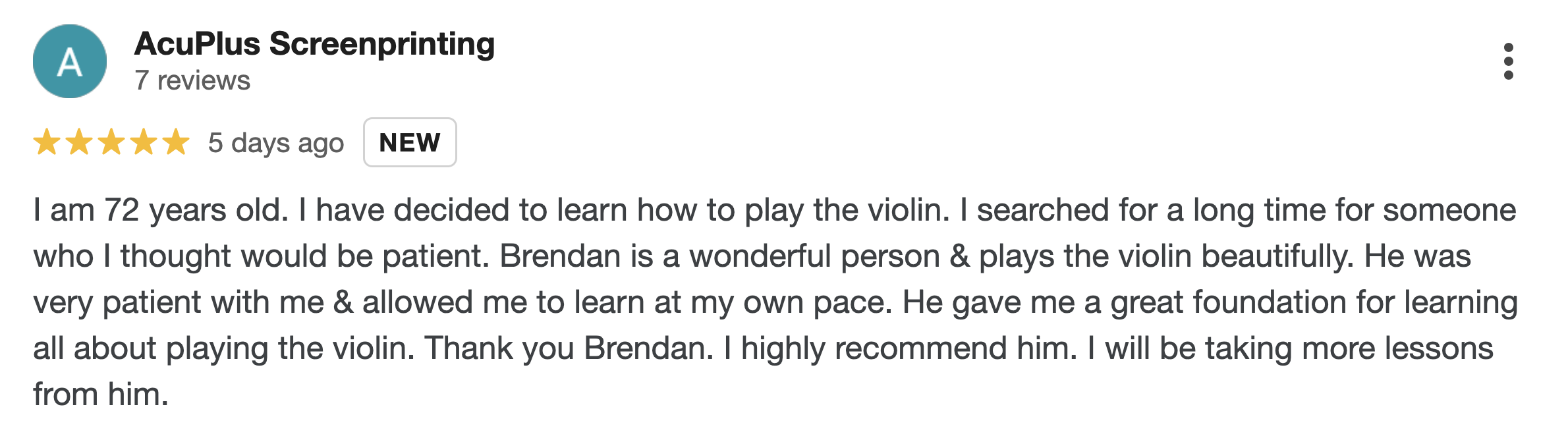Click text 'Brendan is a wonderful person'
Viewport: 1568px width, 440px height.
click(719, 256)
